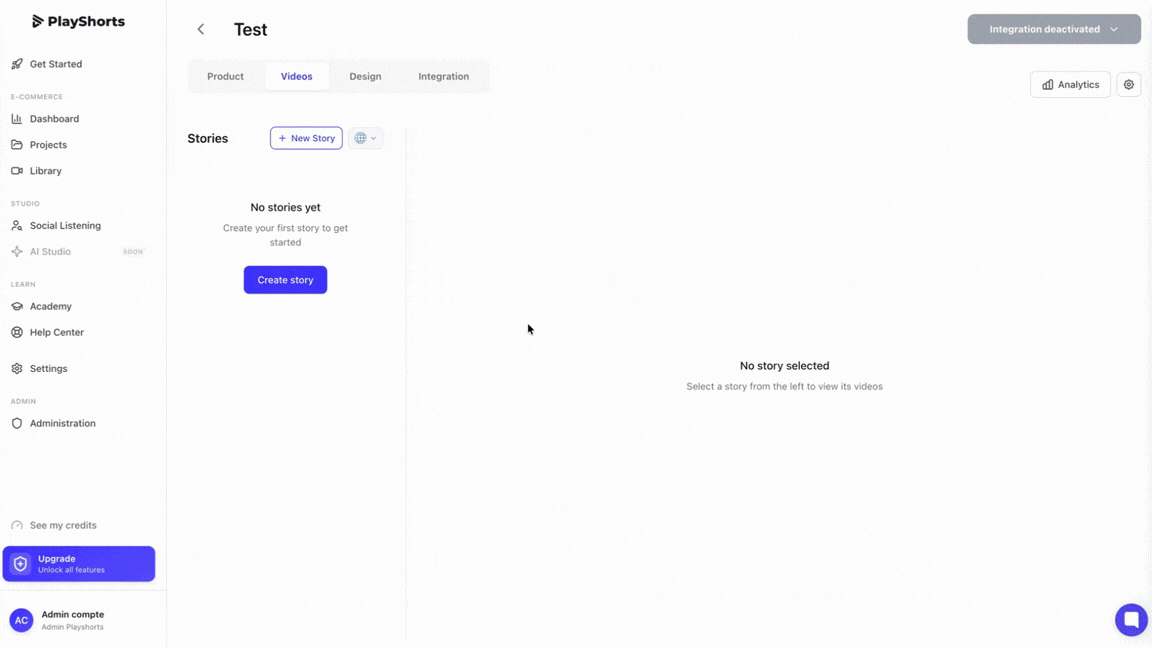Click the back arrow next to Test
Screen dimensions: 1152x648
point(201,29)
